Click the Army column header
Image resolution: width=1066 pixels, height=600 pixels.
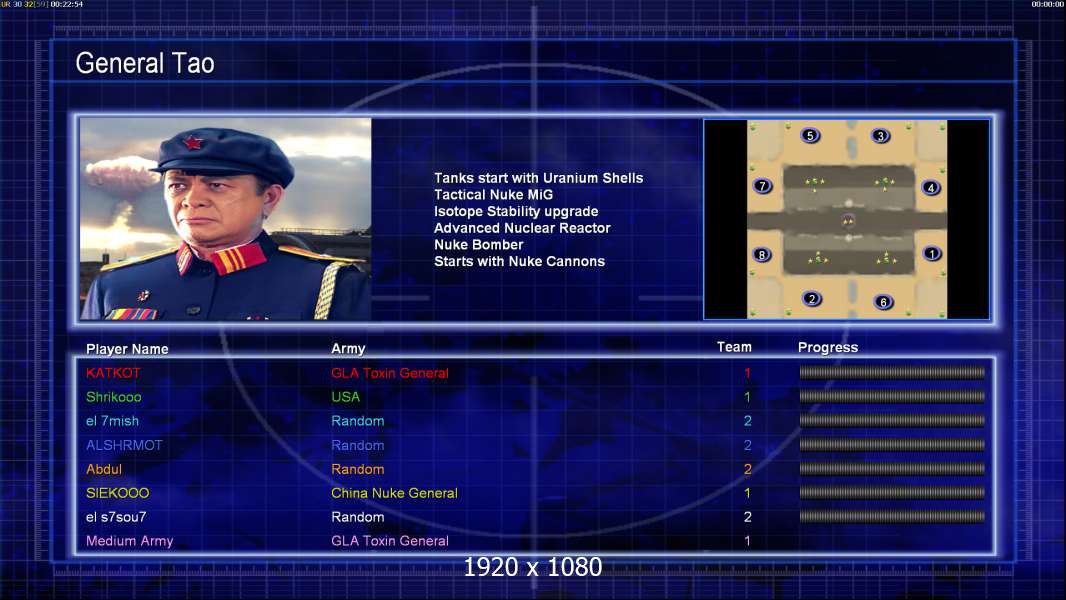[348, 349]
